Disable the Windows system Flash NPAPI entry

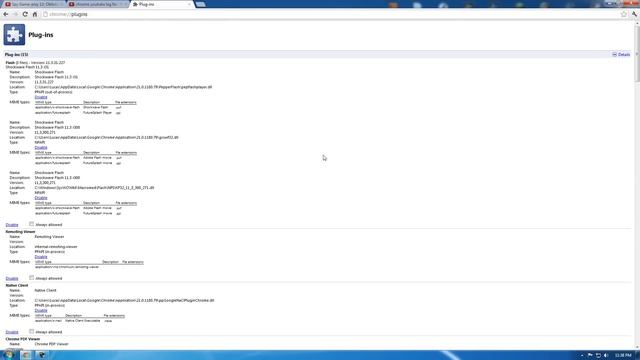(41, 198)
